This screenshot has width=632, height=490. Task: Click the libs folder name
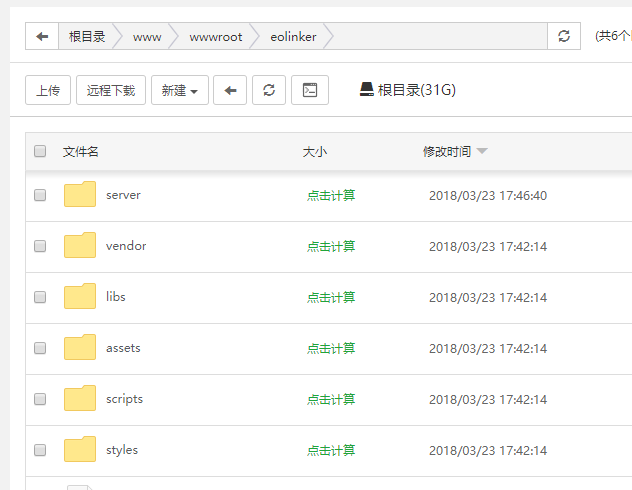click(x=116, y=297)
